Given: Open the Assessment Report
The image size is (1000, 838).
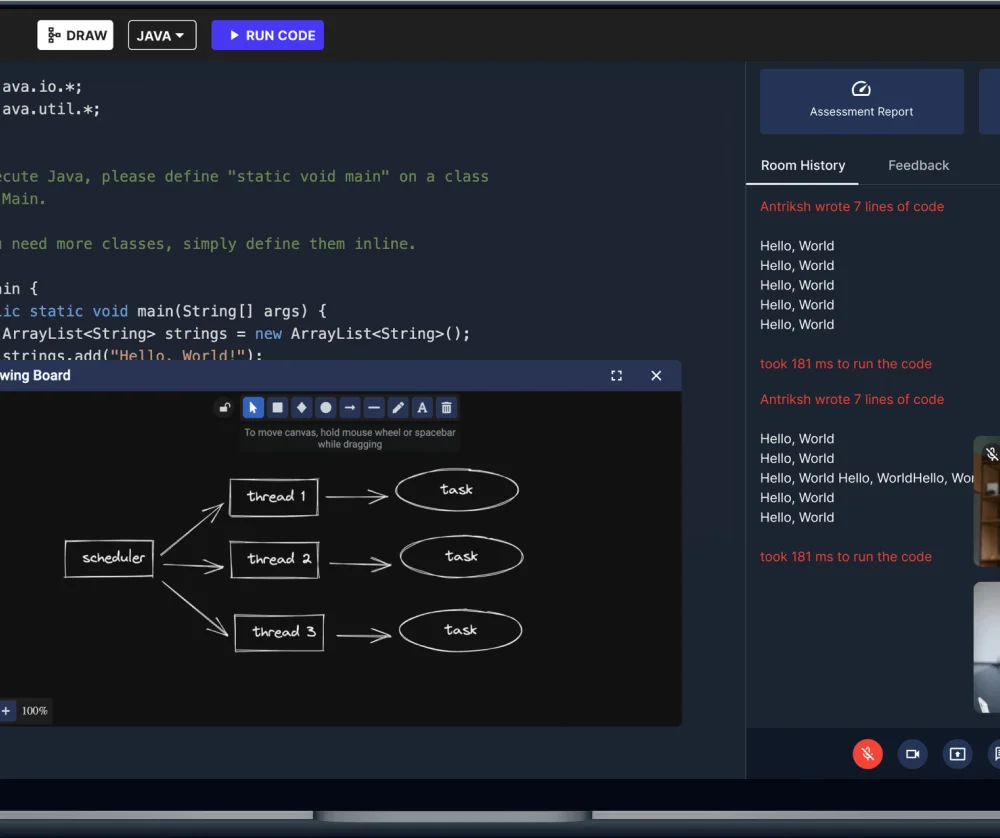Looking at the screenshot, I should tap(861, 100).
